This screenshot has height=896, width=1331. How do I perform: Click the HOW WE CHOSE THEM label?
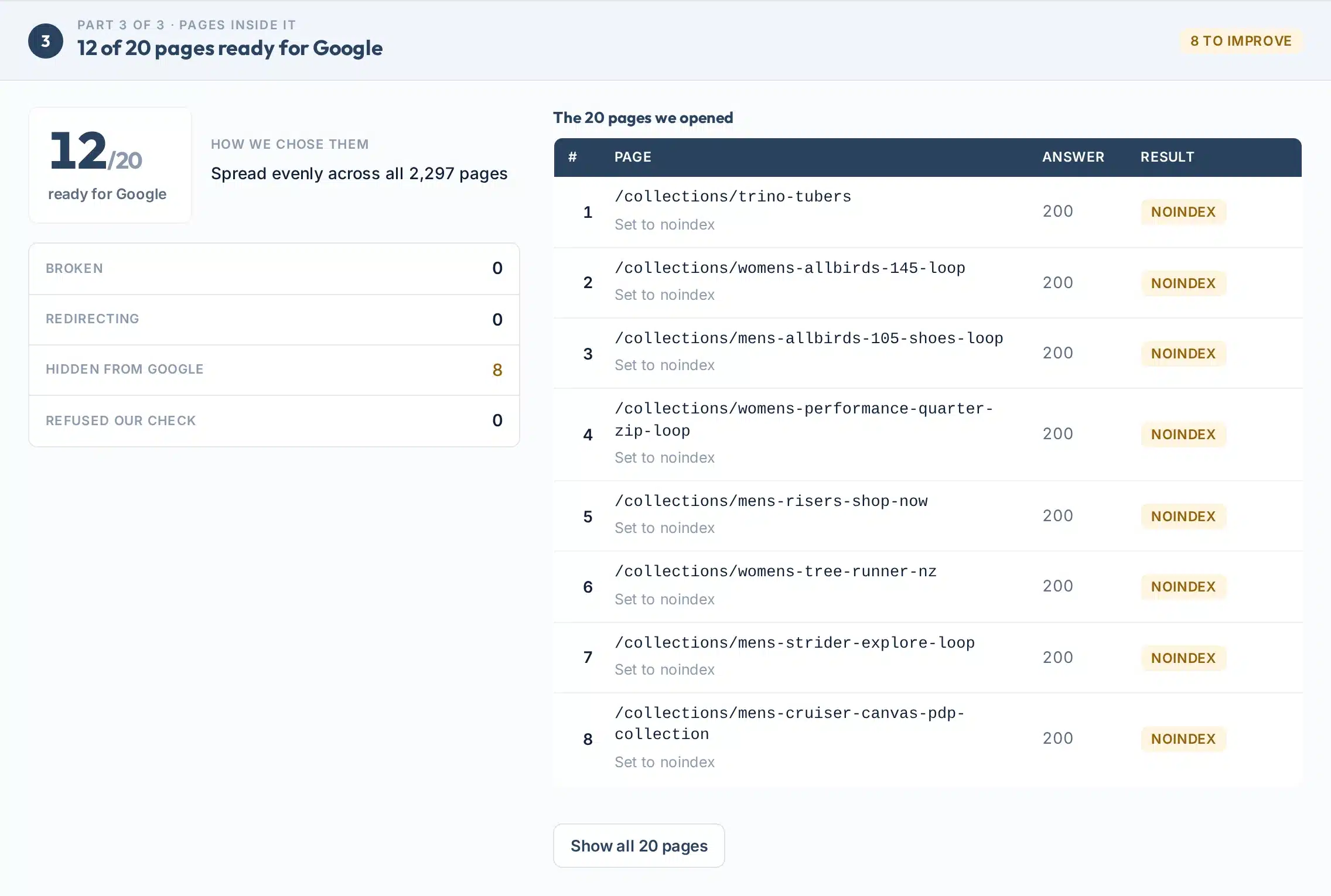tap(289, 144)
